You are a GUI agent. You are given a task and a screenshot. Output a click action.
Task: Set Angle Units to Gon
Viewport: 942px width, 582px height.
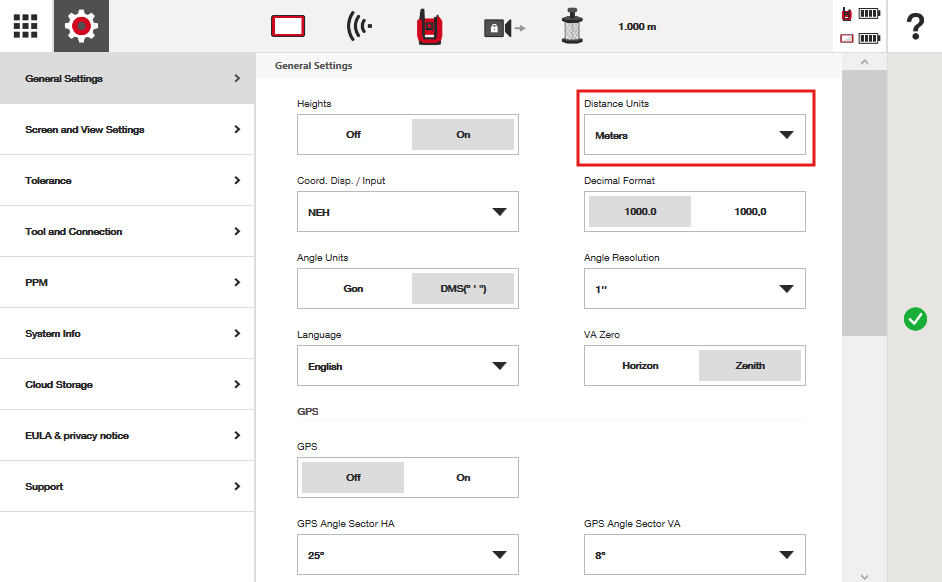coord(353,289)
